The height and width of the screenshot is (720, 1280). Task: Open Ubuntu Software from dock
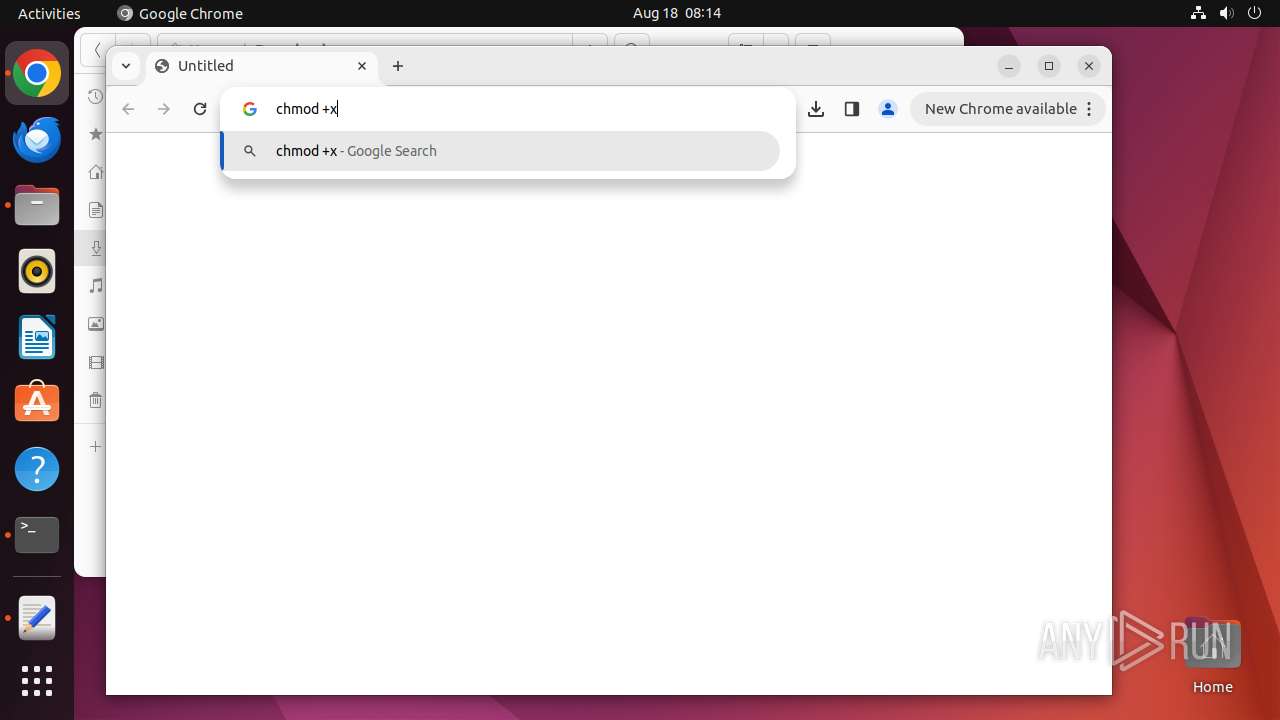[37, 403]
